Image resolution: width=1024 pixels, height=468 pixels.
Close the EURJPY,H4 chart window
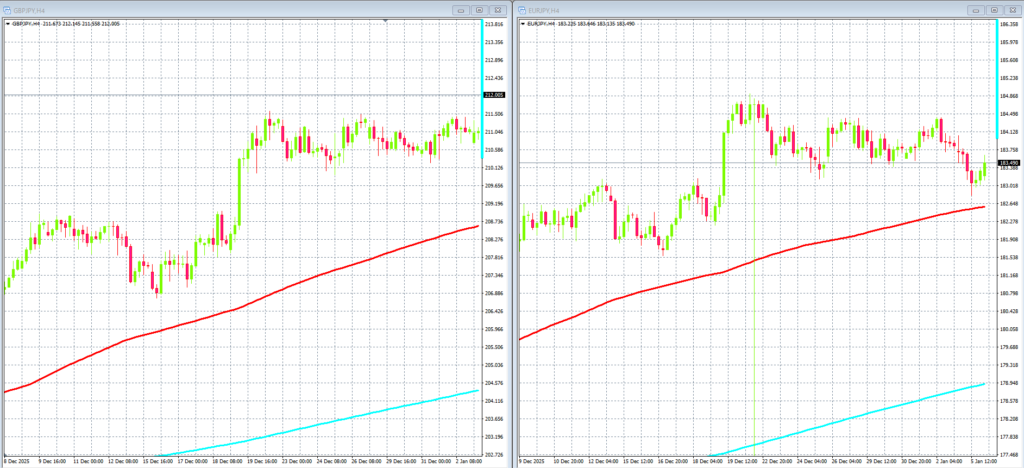[1013, 8]
